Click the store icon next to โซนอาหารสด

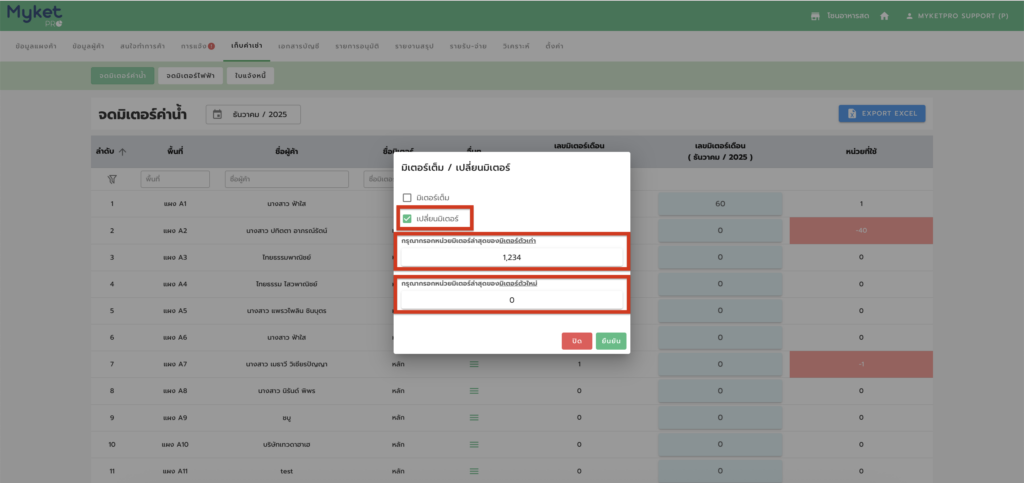[x=815, y=16]
